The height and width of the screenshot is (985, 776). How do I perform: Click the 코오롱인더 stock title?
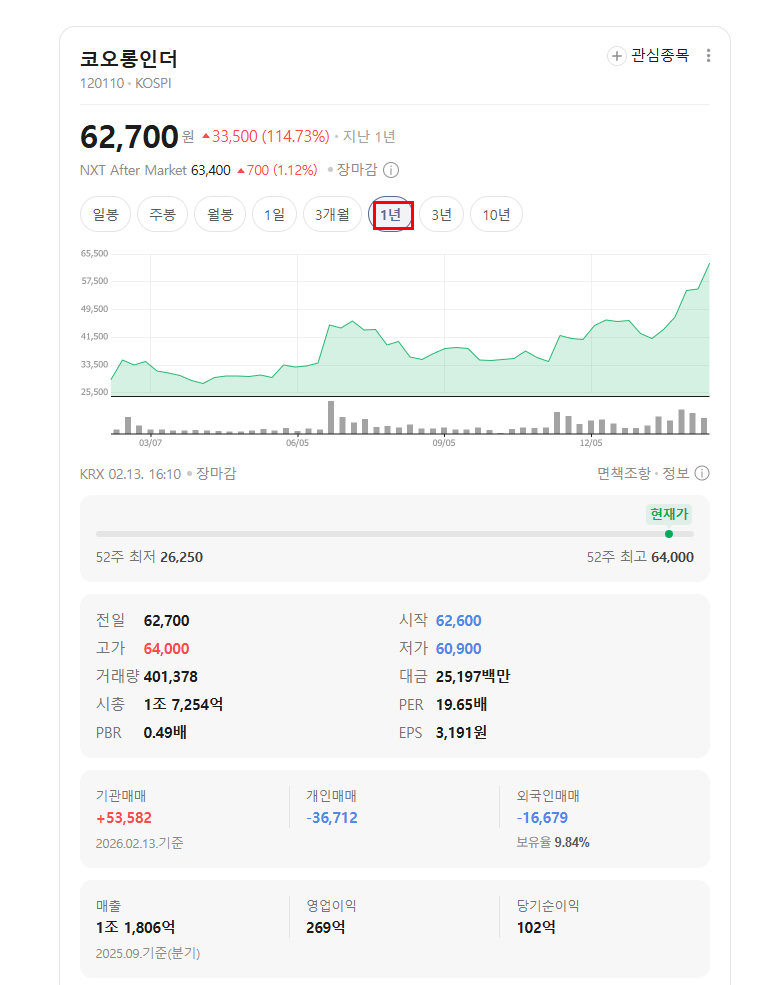click(x=129, y=59)
